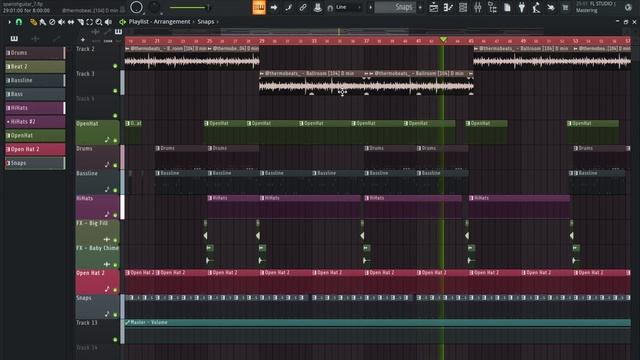Open the playlist options menu arrow

tap(9, 22)
